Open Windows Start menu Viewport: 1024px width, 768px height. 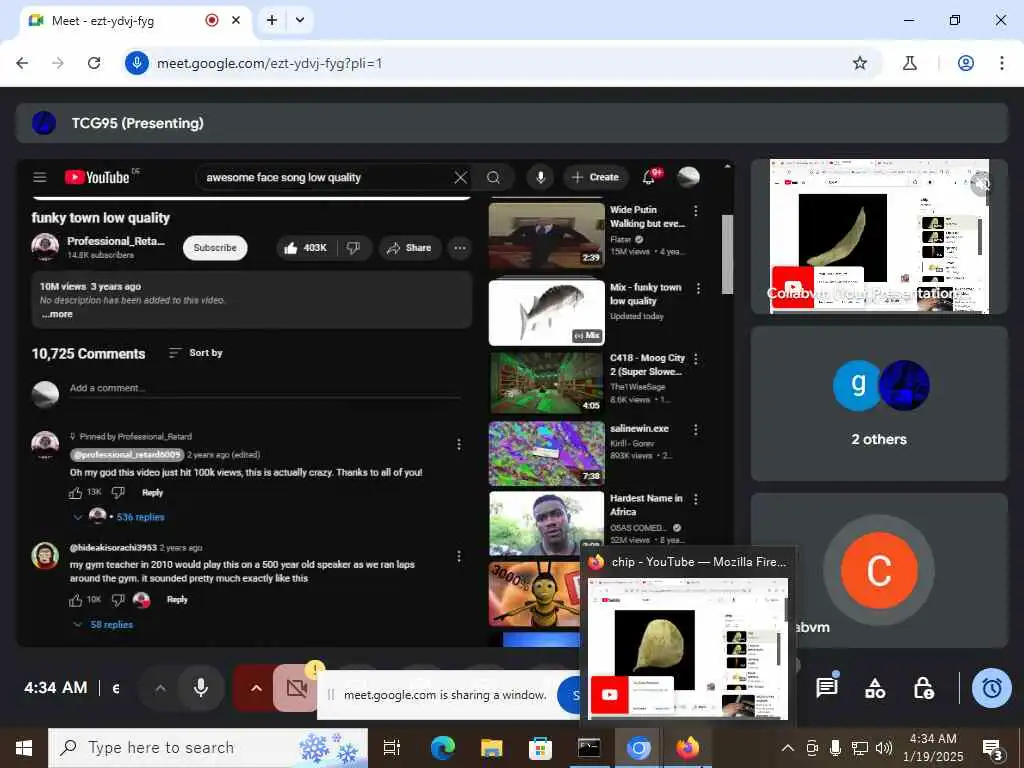pyautogui.click(x=24, y=748)
